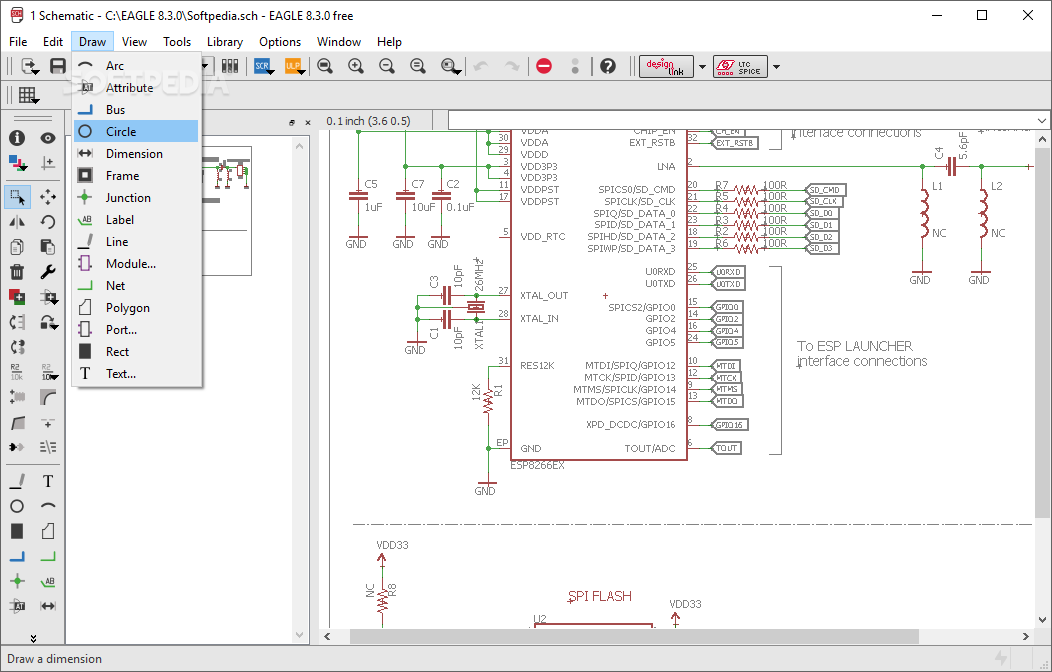Open the Grid settings icon
Viewport: 1052px width, 672px height.
coord(28,95)
